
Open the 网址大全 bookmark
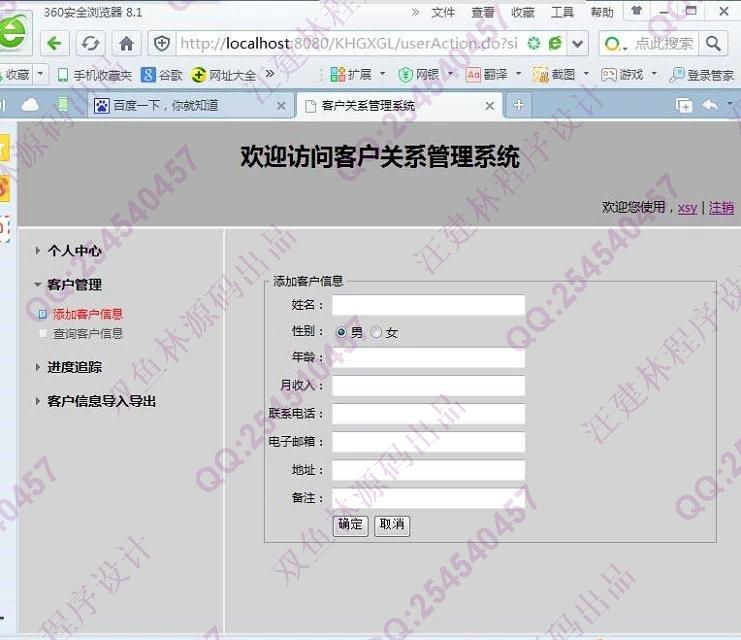click(x=224, y=75)
